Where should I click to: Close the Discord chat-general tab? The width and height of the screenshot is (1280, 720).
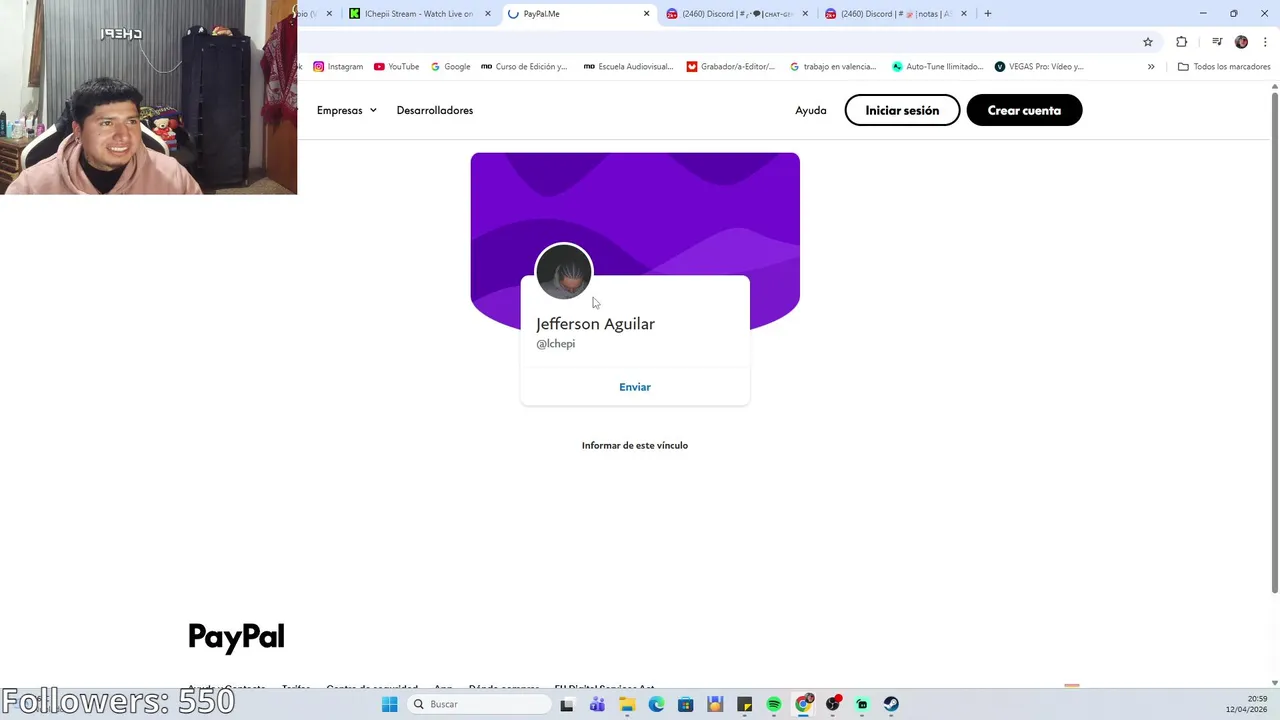tap(805, 14)
